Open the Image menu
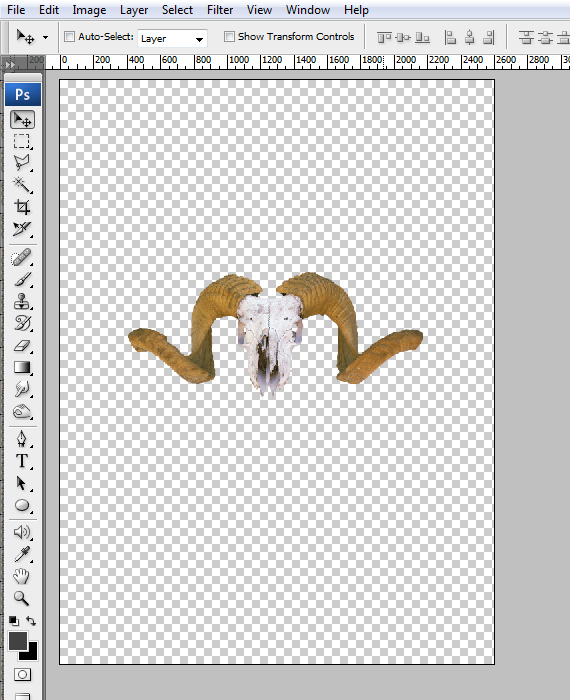Screen dimensions: 570x700 coord(89,10)
